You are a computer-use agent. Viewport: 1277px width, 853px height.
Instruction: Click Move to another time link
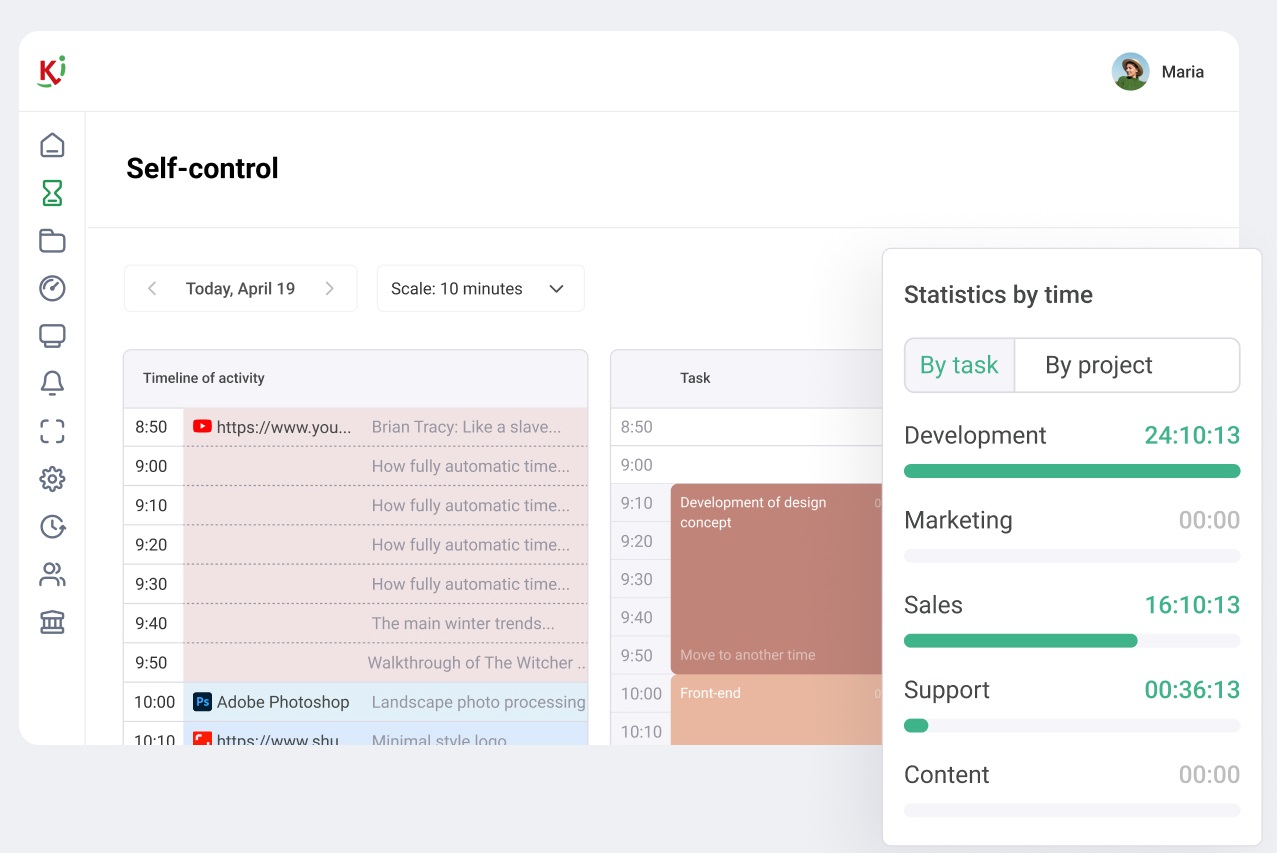click(747, 655)
